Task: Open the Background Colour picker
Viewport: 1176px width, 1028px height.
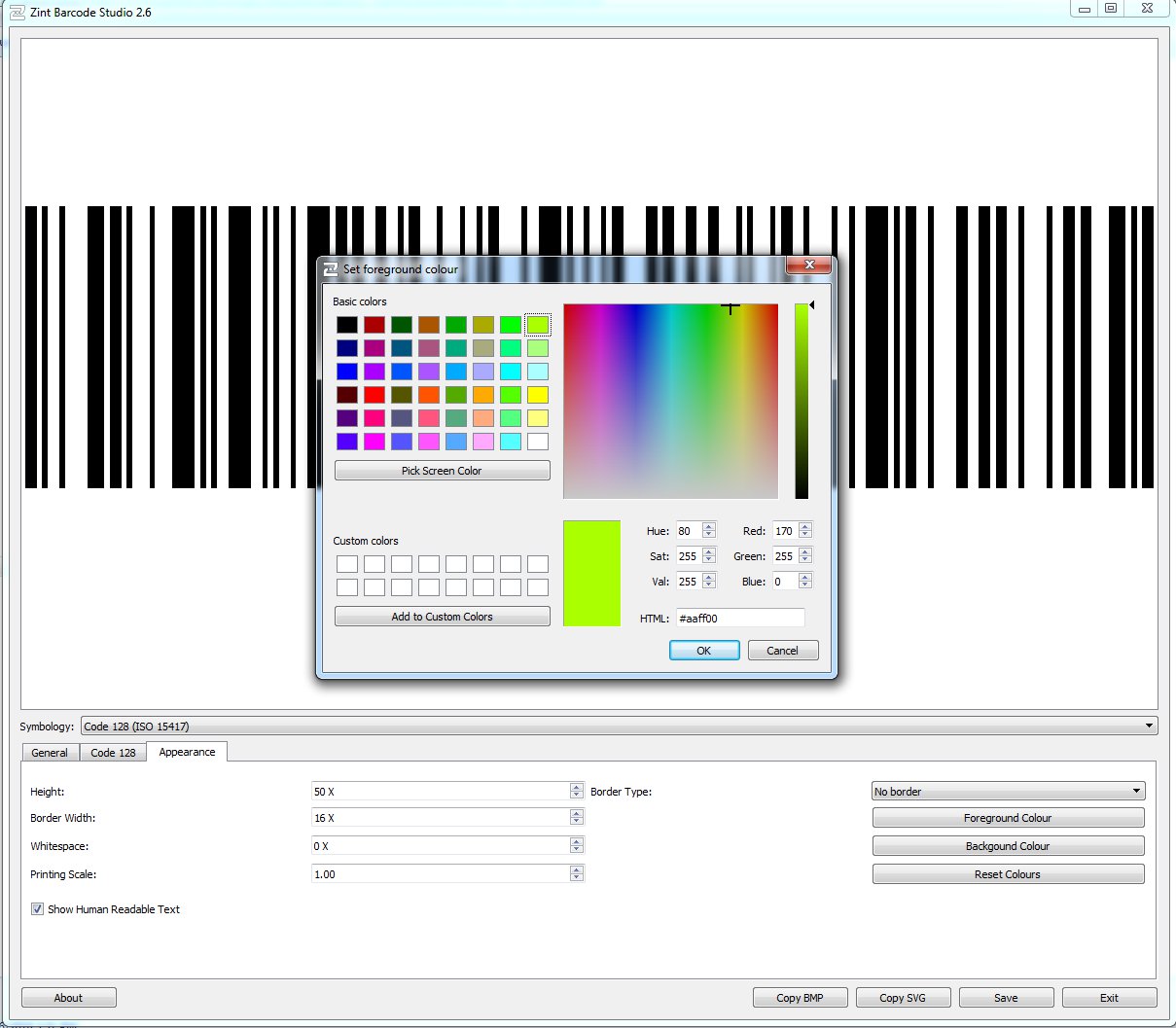Action: tap(1008, 845)
